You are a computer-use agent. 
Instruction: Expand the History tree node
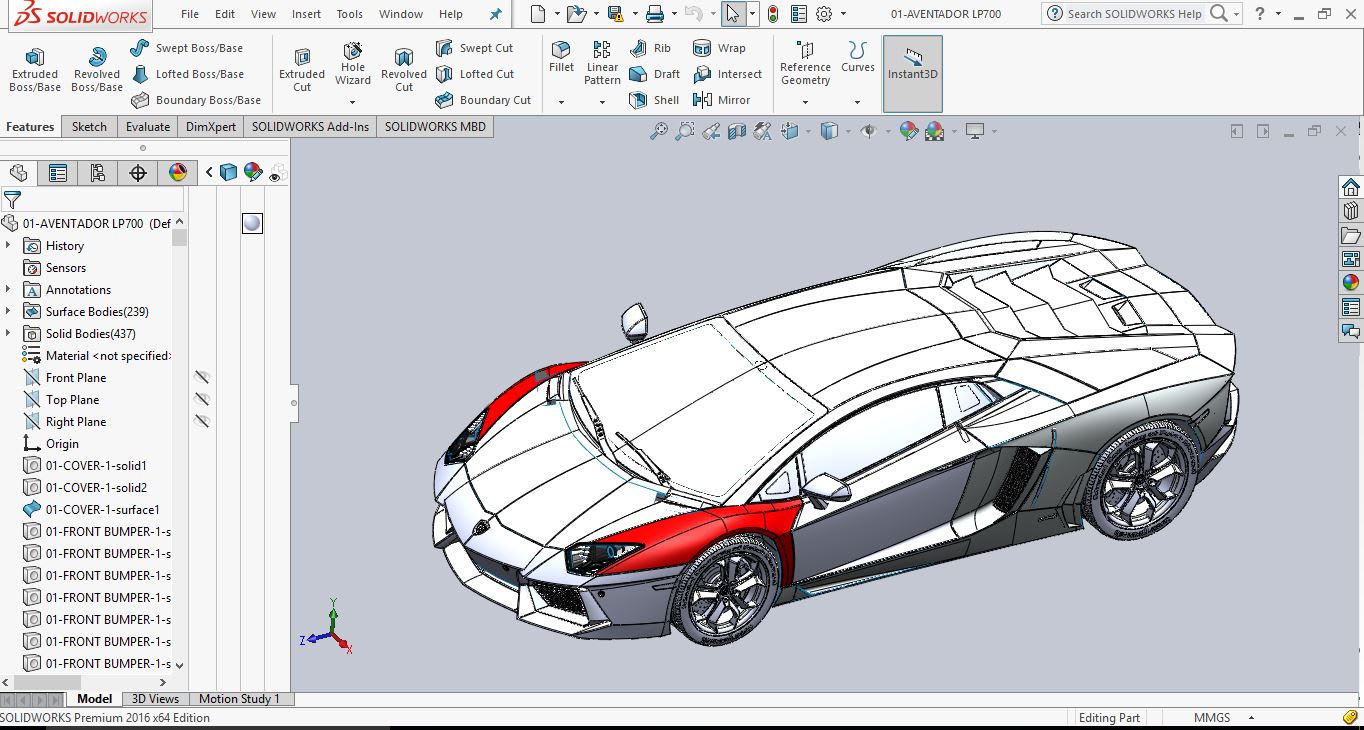pyautogui.click(x=9, y=245)
